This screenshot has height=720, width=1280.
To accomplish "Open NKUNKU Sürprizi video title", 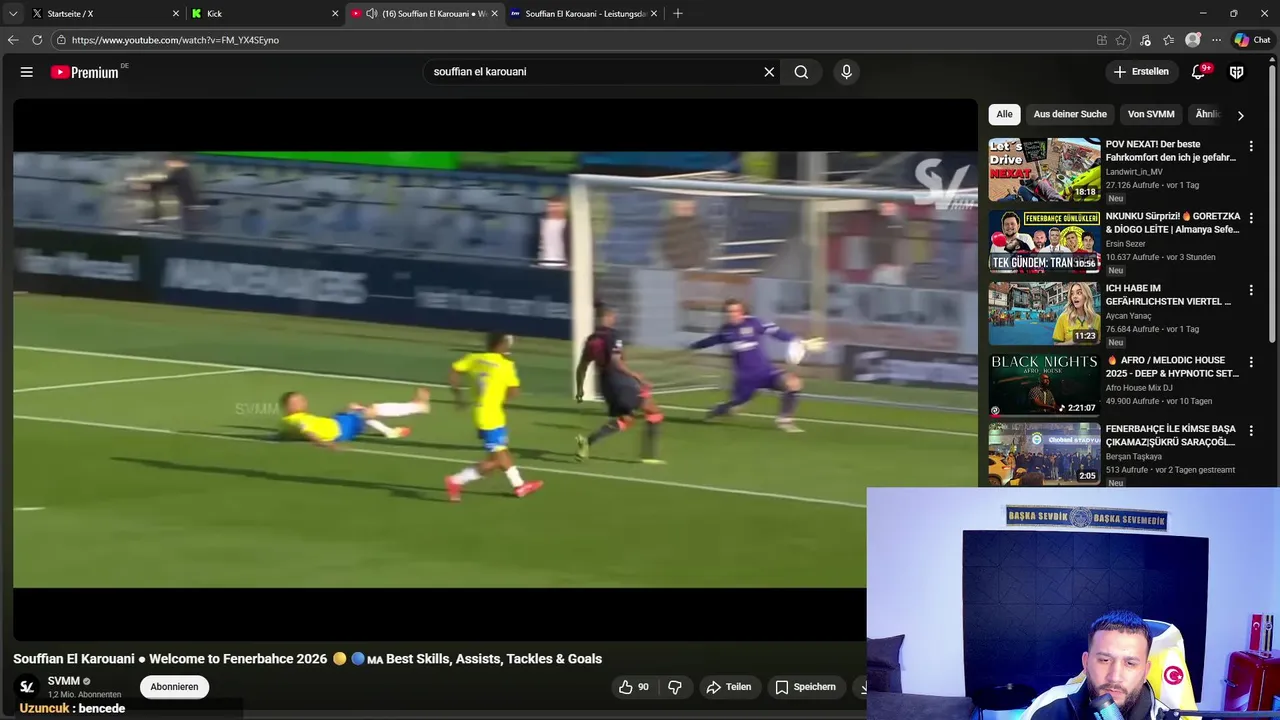I will (x=1173, y=223).
